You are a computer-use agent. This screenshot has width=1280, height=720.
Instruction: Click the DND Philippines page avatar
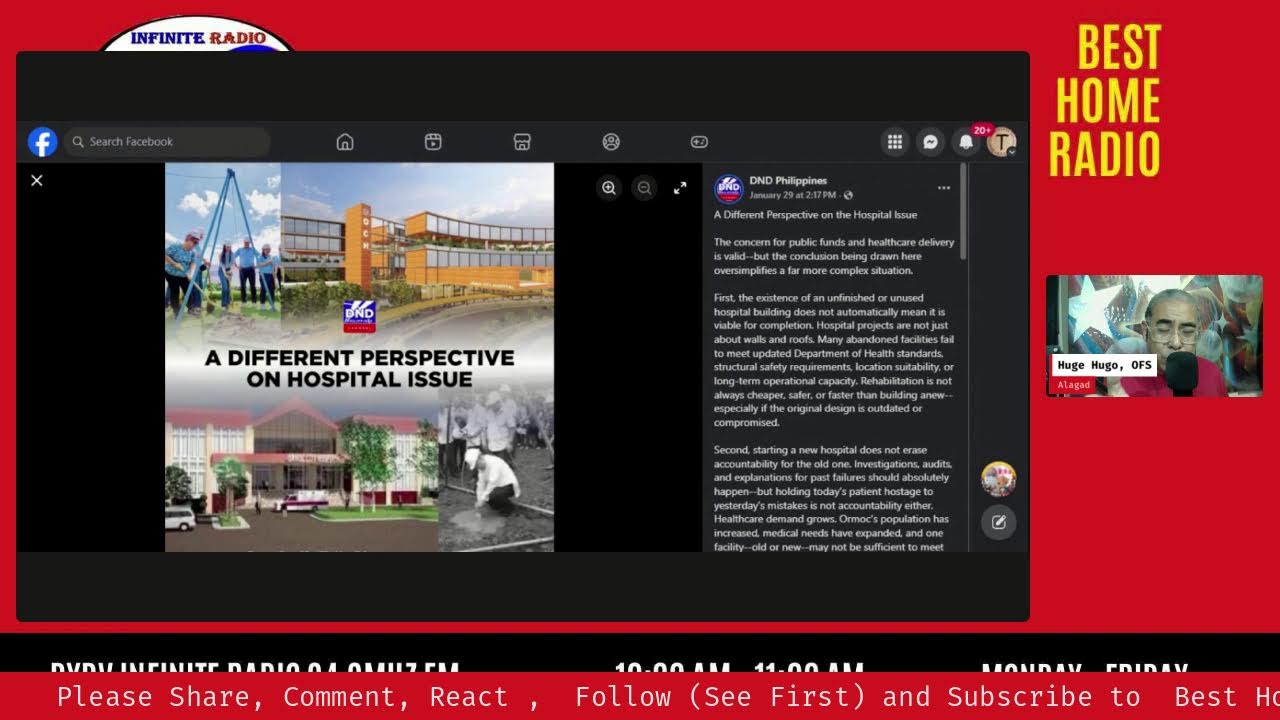[728, 188]
